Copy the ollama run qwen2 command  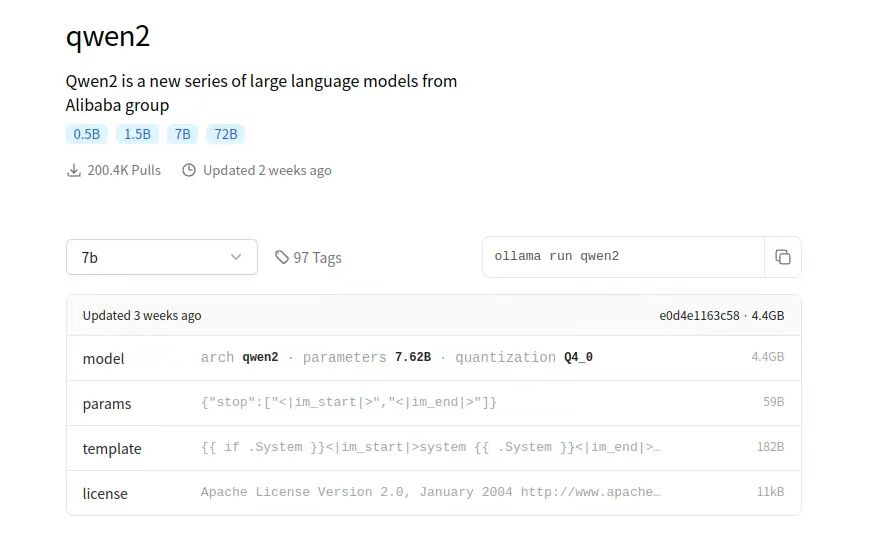pyautogui.click(x=783, y=257)
